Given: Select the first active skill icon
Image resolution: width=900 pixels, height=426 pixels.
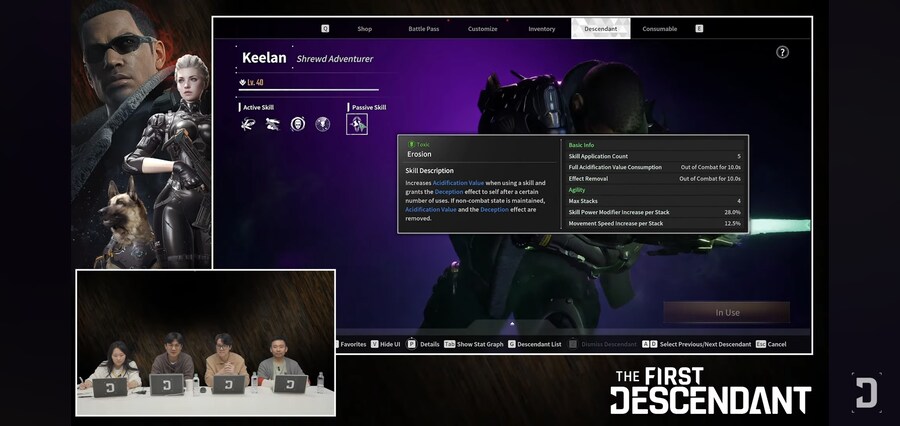Looking at the screenshot, I should (x=248, y=124).
